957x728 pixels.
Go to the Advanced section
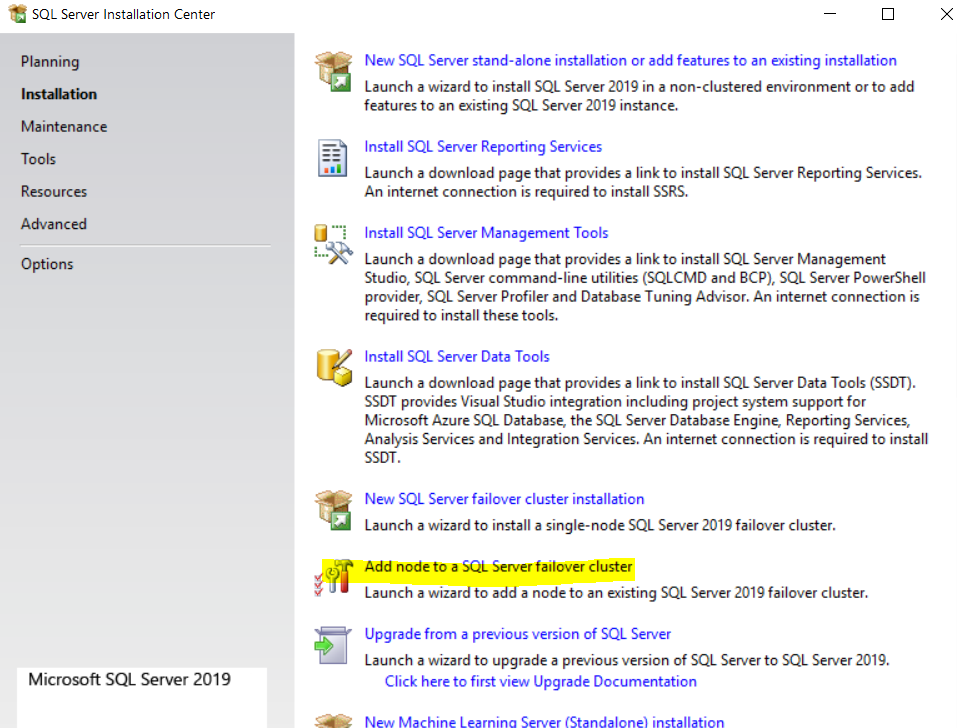54,224
